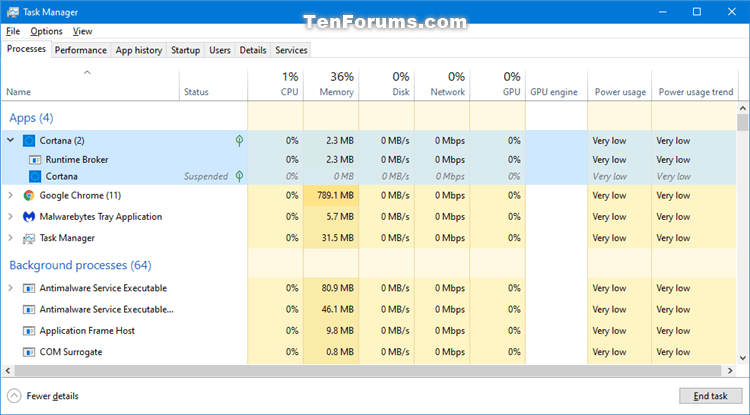The width and height of the screenshot is (750, 415).
Task: Sort by the CPU column header
Action: pos(276,85)
